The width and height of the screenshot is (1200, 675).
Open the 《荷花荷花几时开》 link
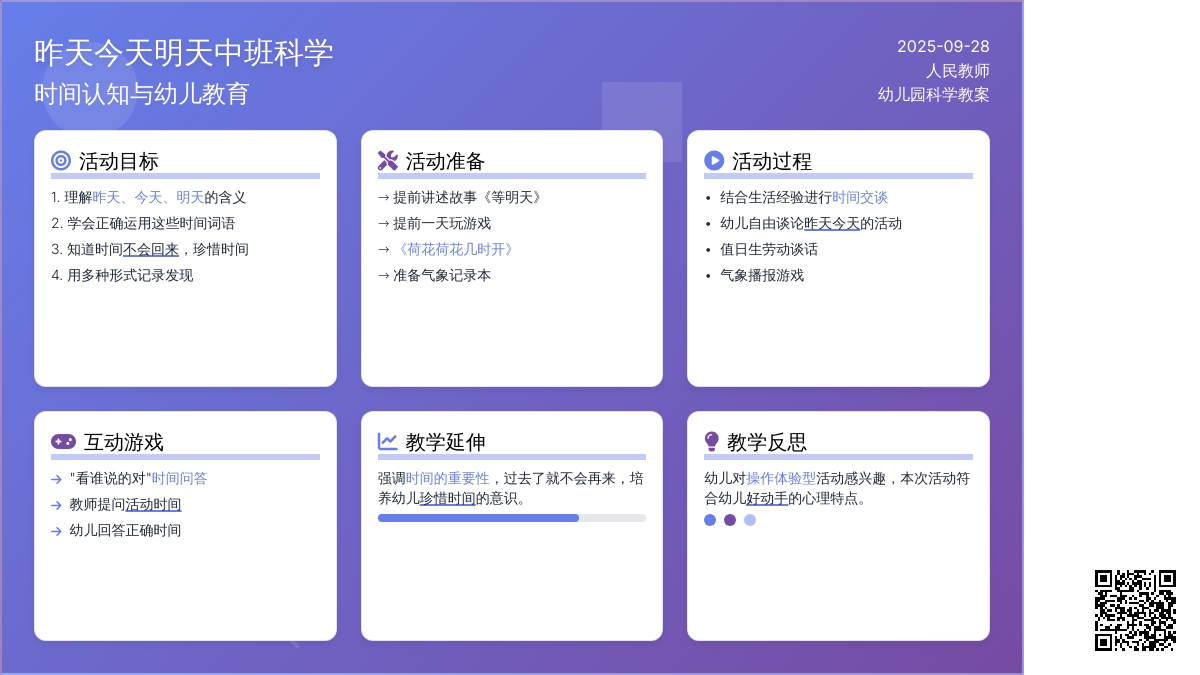coord(455,249)
